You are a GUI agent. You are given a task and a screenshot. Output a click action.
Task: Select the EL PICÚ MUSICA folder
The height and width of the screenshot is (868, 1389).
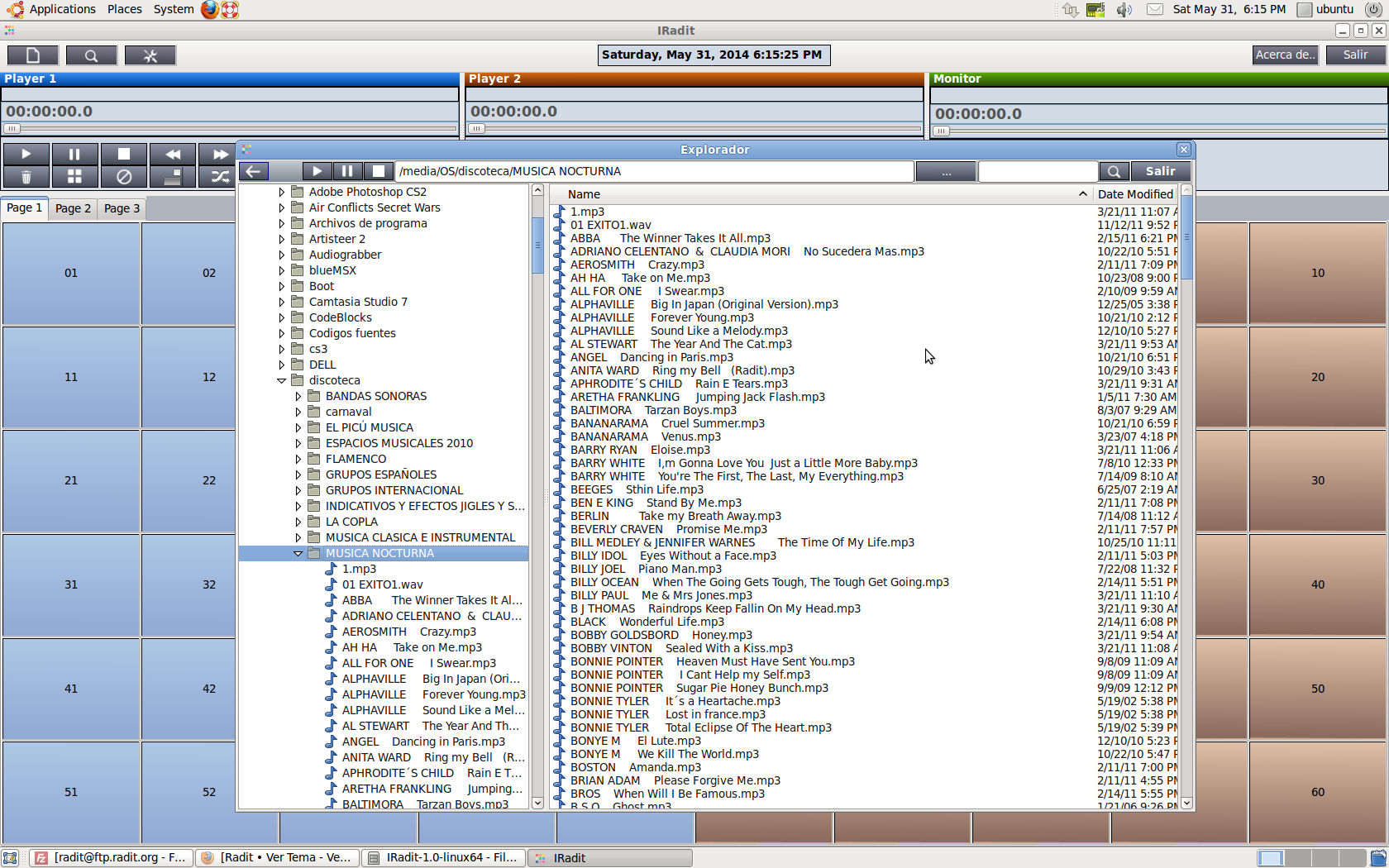tap(369, 427)
